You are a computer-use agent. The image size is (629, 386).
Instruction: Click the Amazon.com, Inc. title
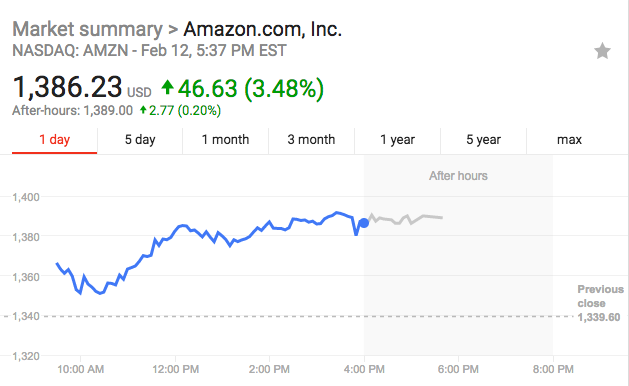263,29
